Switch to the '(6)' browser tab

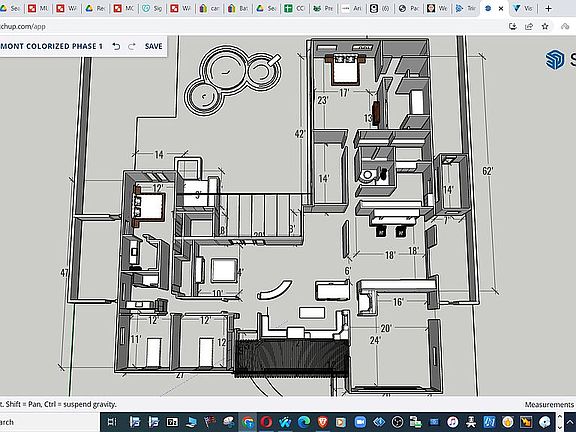point(380,8)
